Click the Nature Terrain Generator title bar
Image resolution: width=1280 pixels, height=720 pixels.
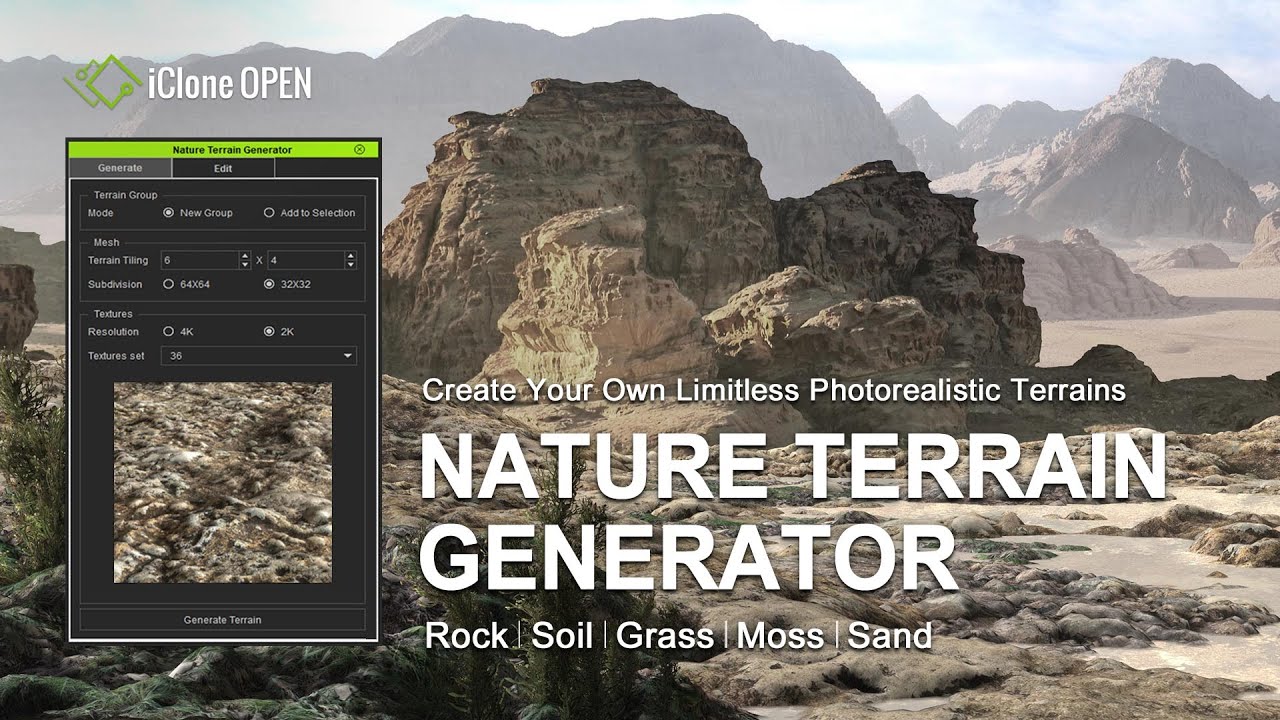tap(222, 149)
